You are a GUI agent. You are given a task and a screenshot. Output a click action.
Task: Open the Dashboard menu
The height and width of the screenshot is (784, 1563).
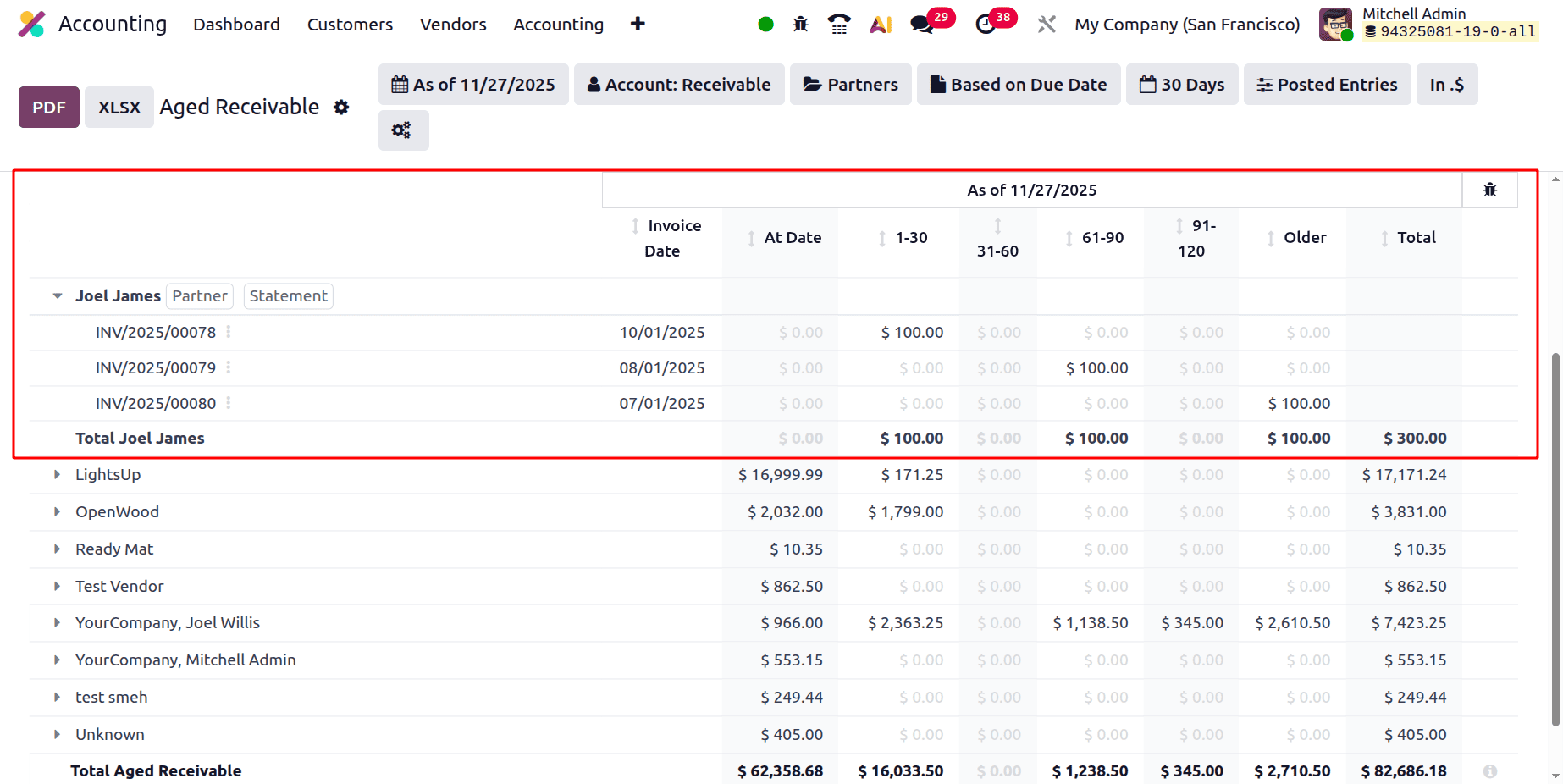(x=236, y=25)
